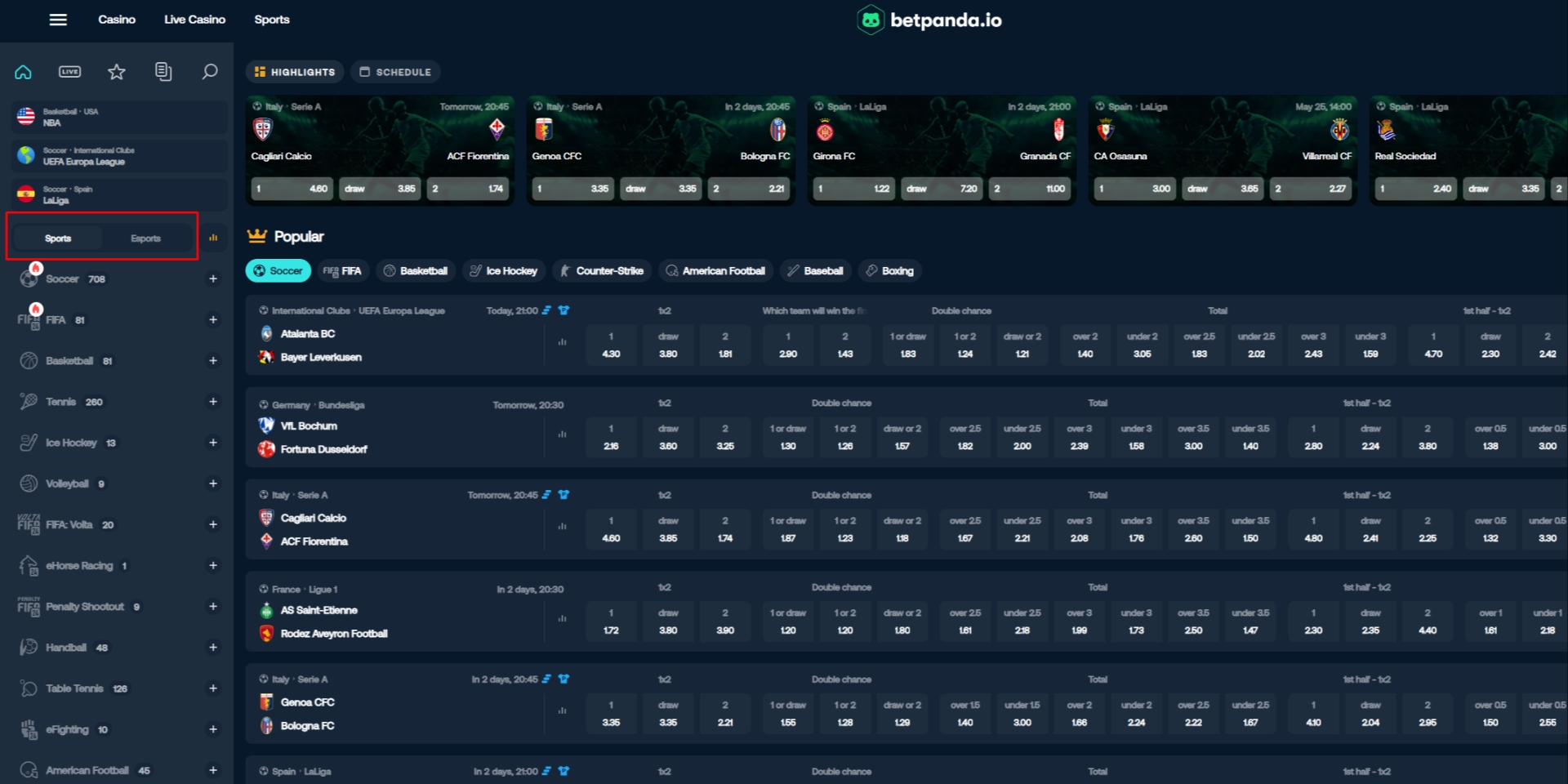Open favorites star icon

(x=117, y=72)
